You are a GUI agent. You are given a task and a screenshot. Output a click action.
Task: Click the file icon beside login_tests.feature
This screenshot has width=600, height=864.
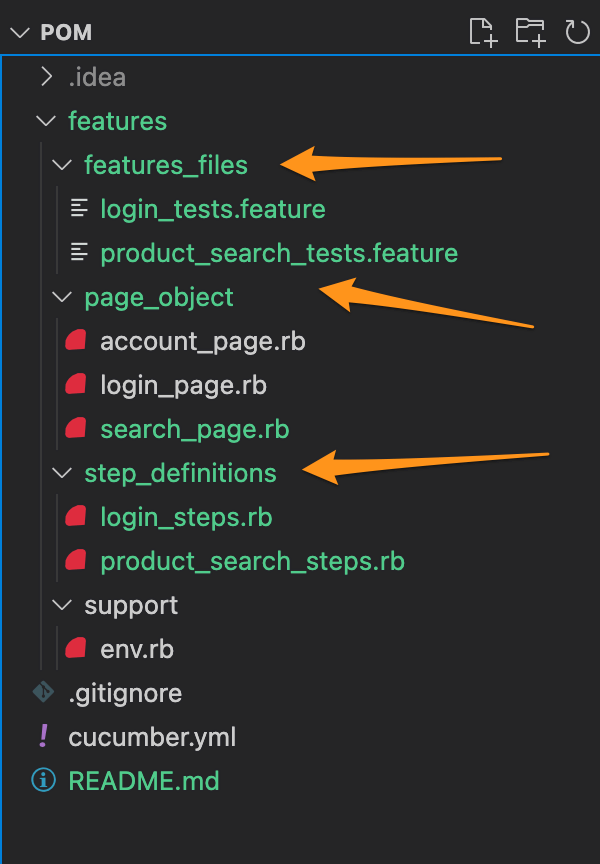point(78,209)
